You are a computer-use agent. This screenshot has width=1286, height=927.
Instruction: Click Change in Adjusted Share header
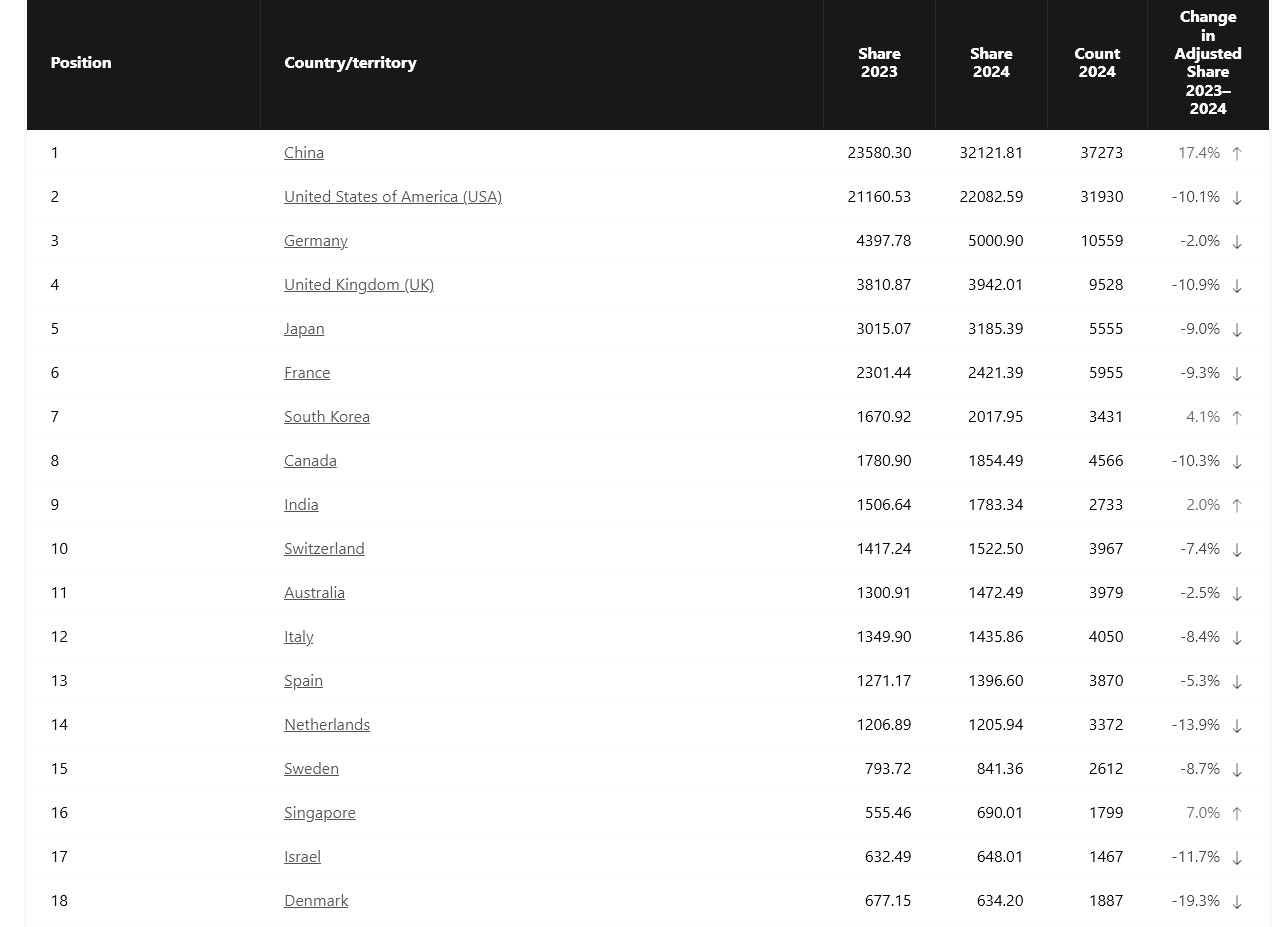1207,63
